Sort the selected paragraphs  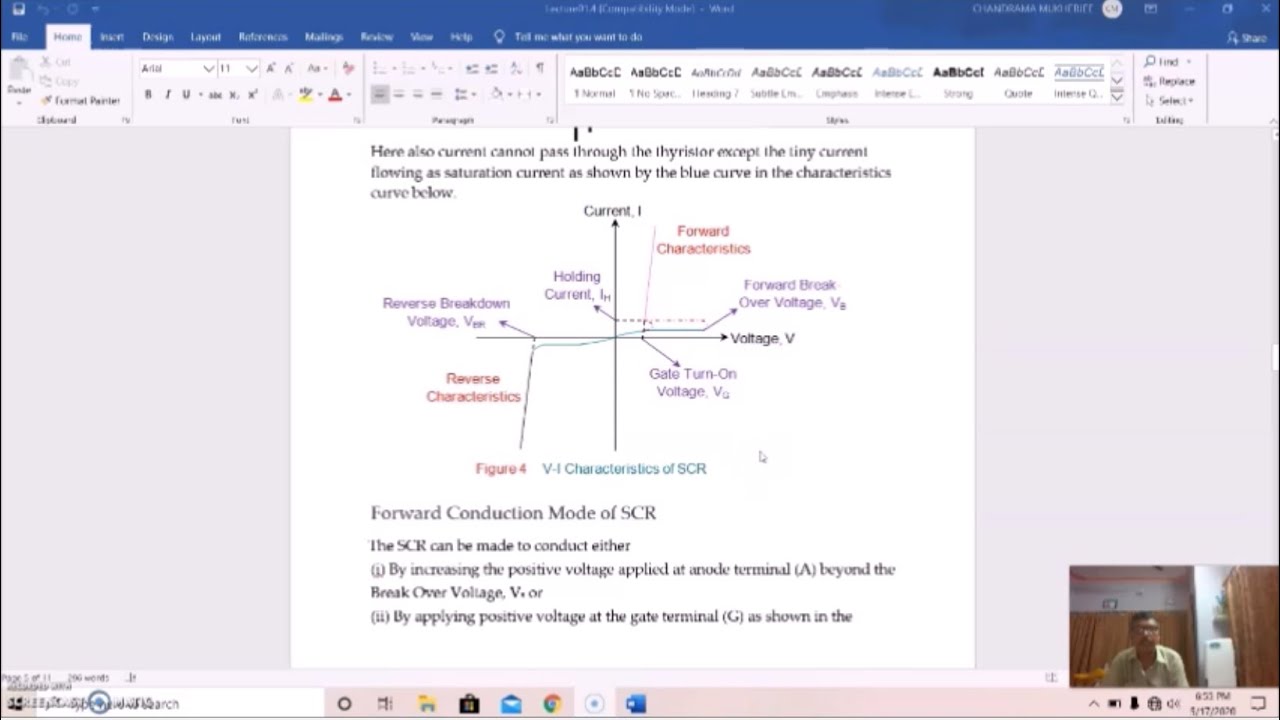coord(516,68)
